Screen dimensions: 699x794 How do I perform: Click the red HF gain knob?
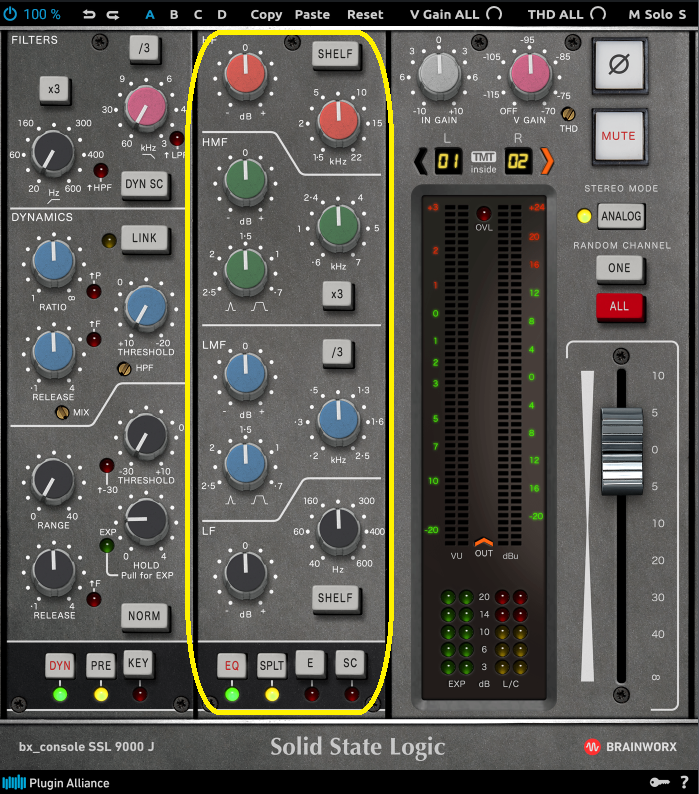pos(245,76)
